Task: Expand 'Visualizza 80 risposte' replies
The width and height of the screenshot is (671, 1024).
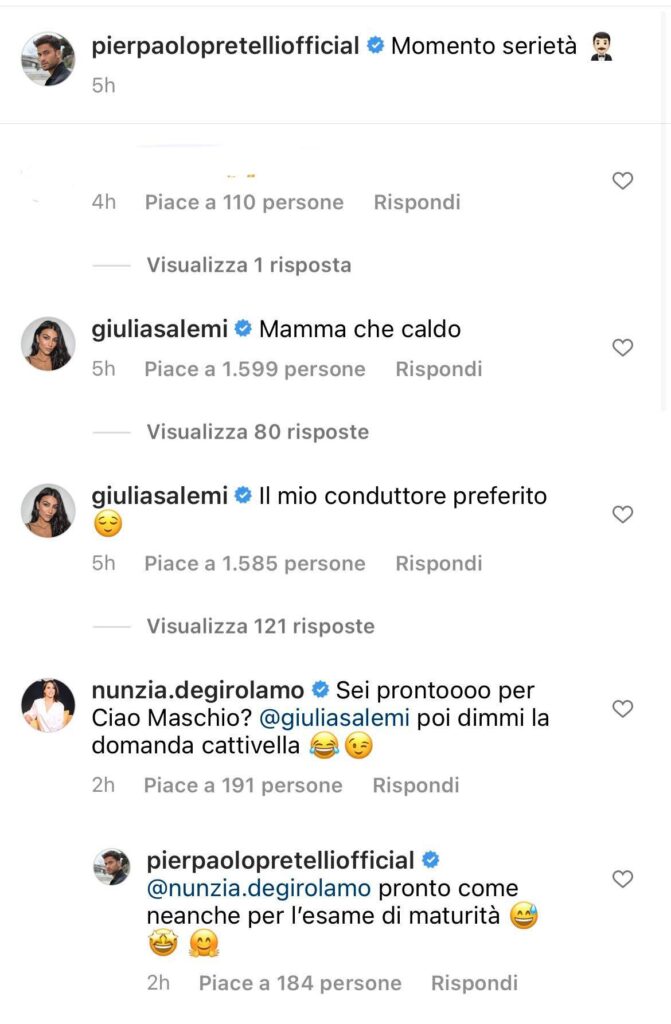Action: coord(257,432)
